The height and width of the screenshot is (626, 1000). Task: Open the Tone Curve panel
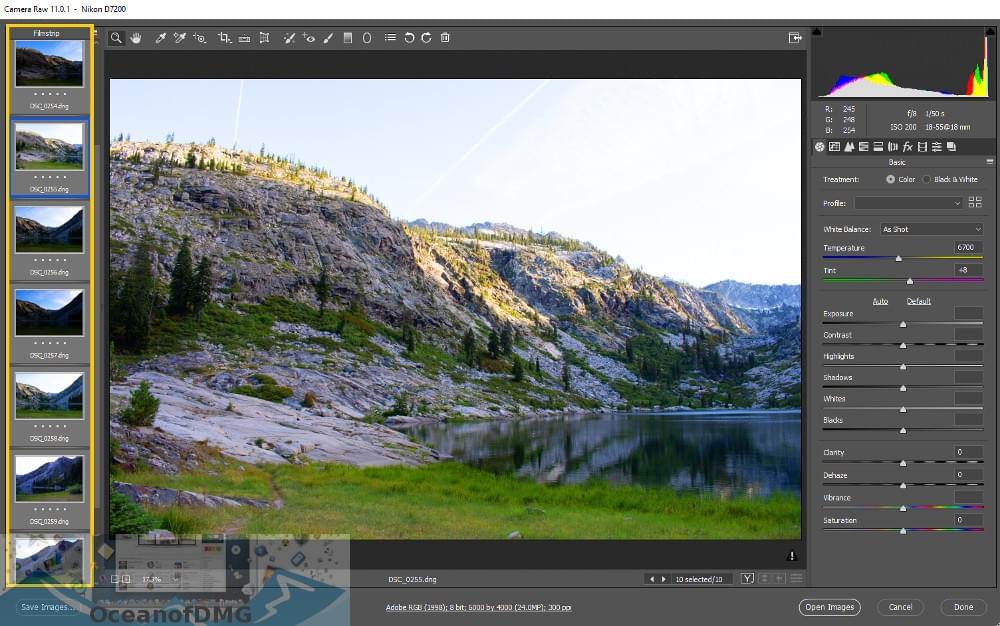point(834,147)
